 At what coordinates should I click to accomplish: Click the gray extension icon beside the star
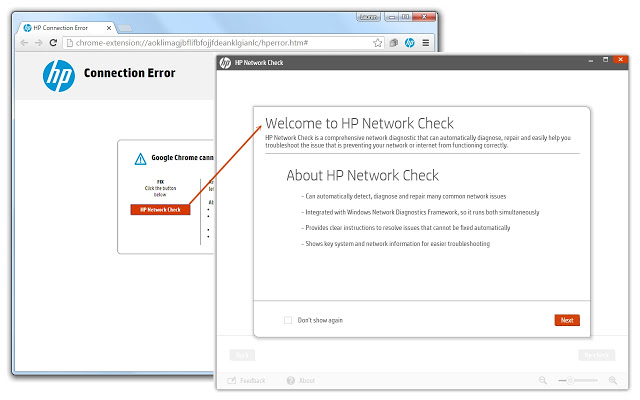[393, 43]
